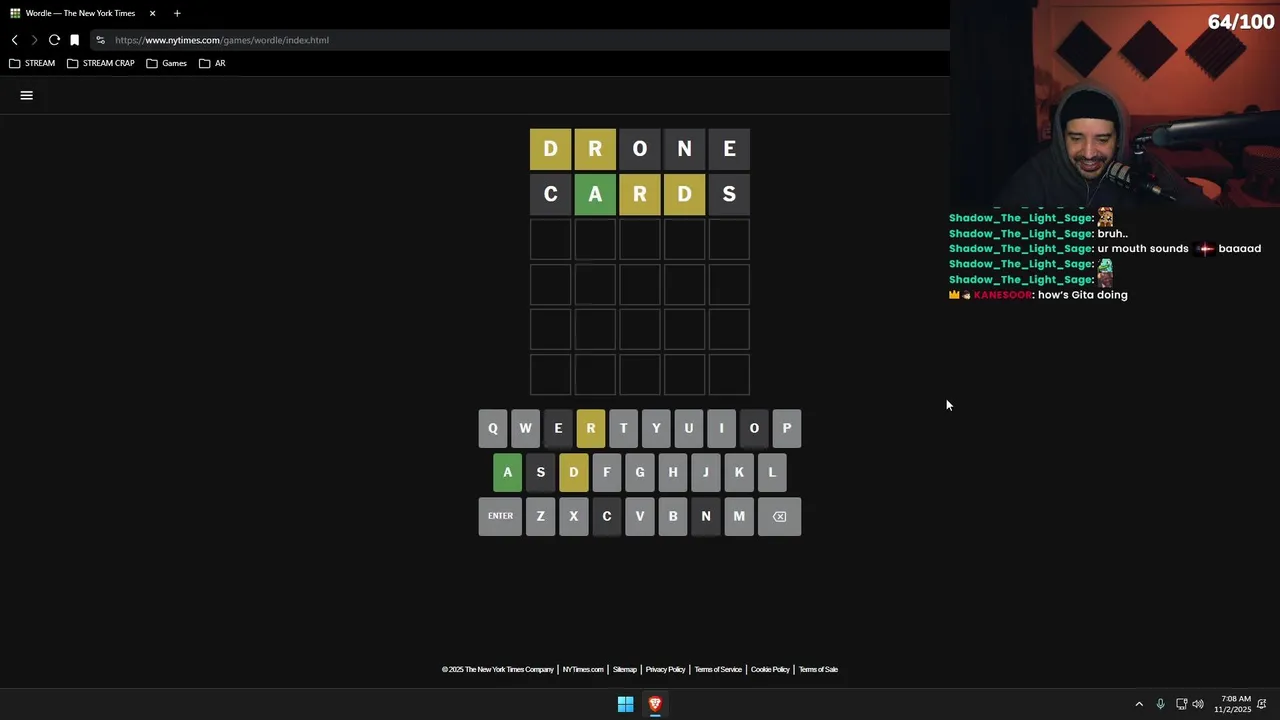Viewport: 1280px width, 720px height.
Task: Tap the U key on the Wordle keyboard
Action: (688, 428)
